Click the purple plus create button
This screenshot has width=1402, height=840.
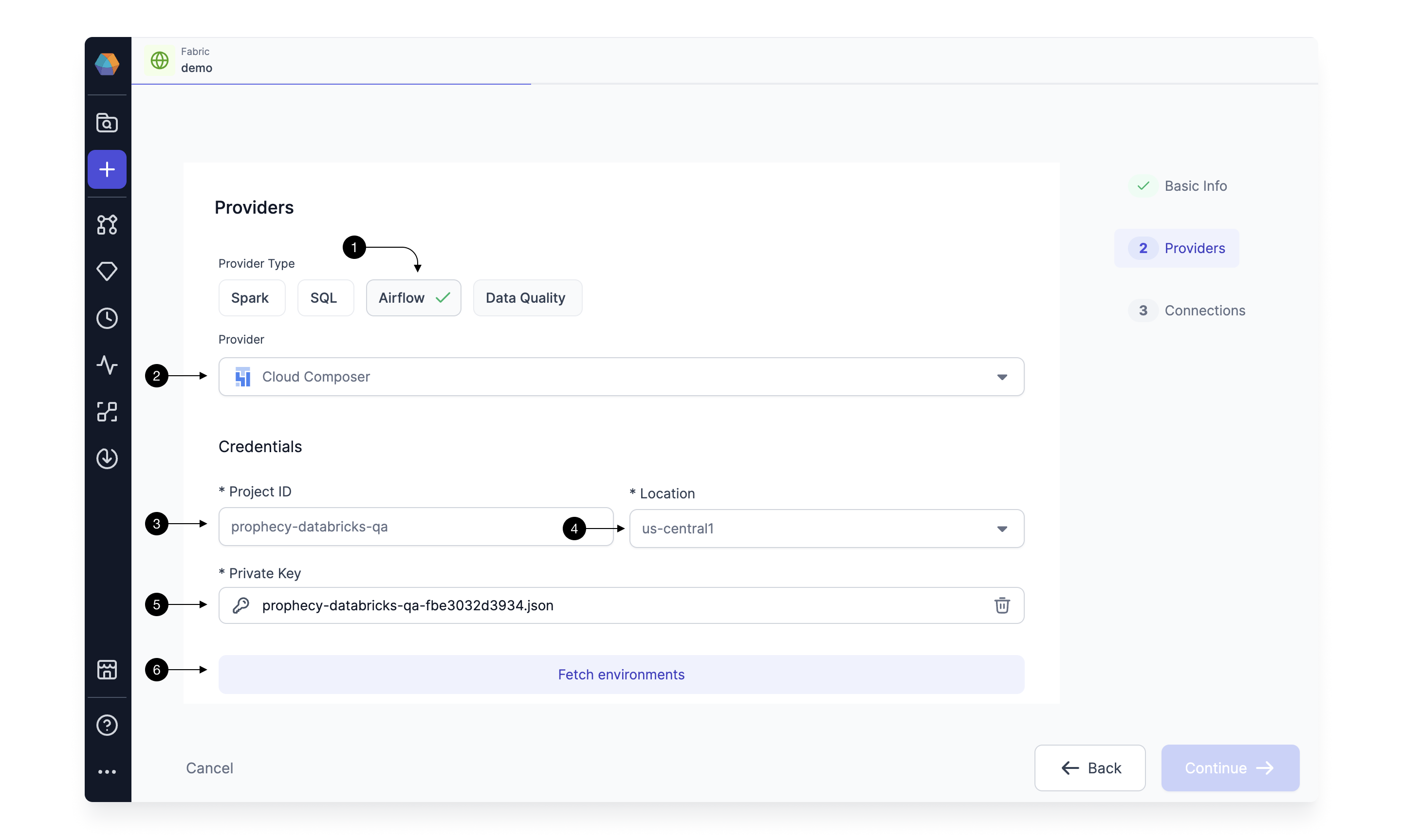[107, 169]
